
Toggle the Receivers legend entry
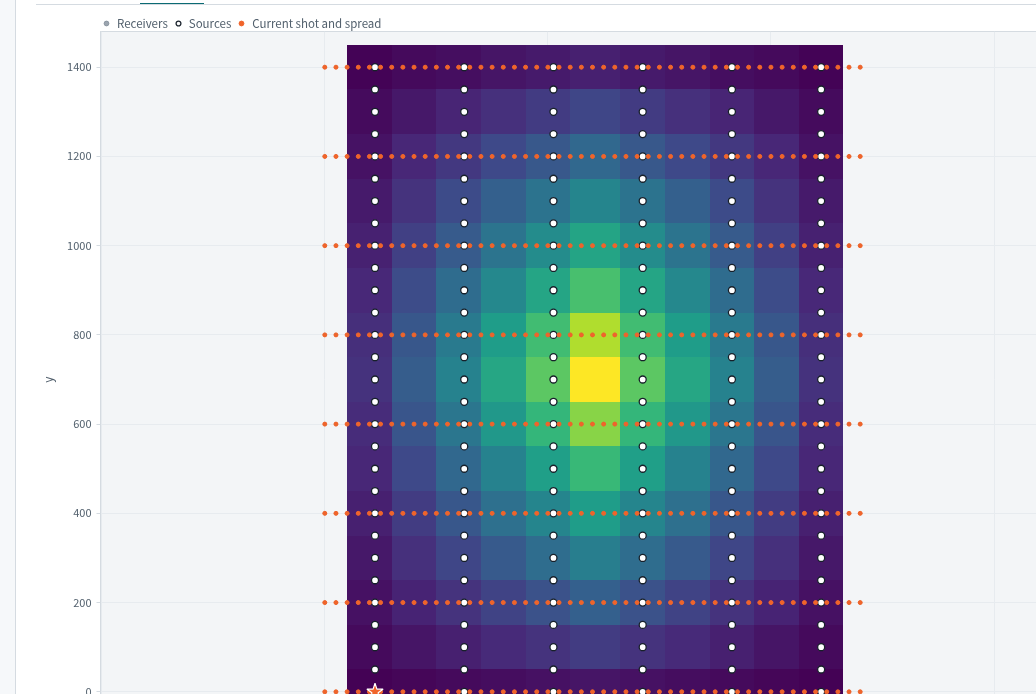(x=135, y=24)
